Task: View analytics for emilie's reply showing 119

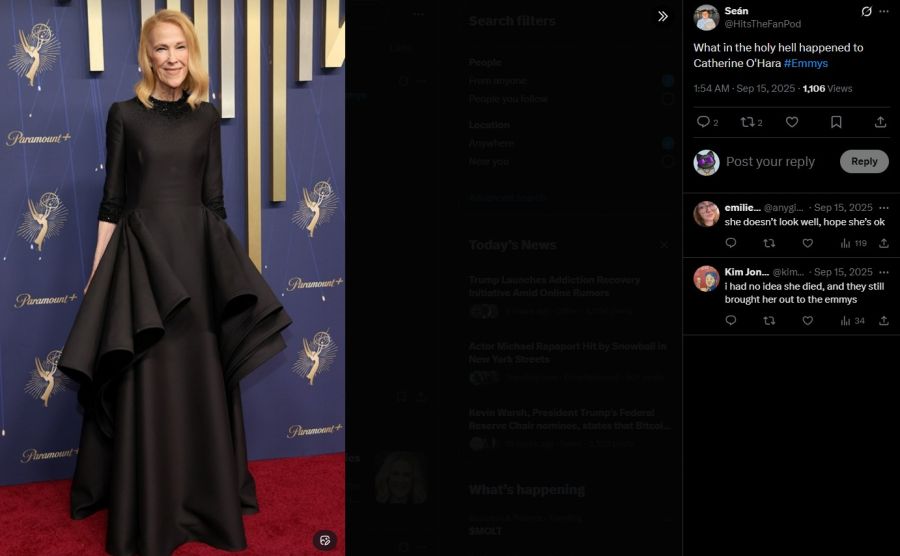Action: point(853,243)
